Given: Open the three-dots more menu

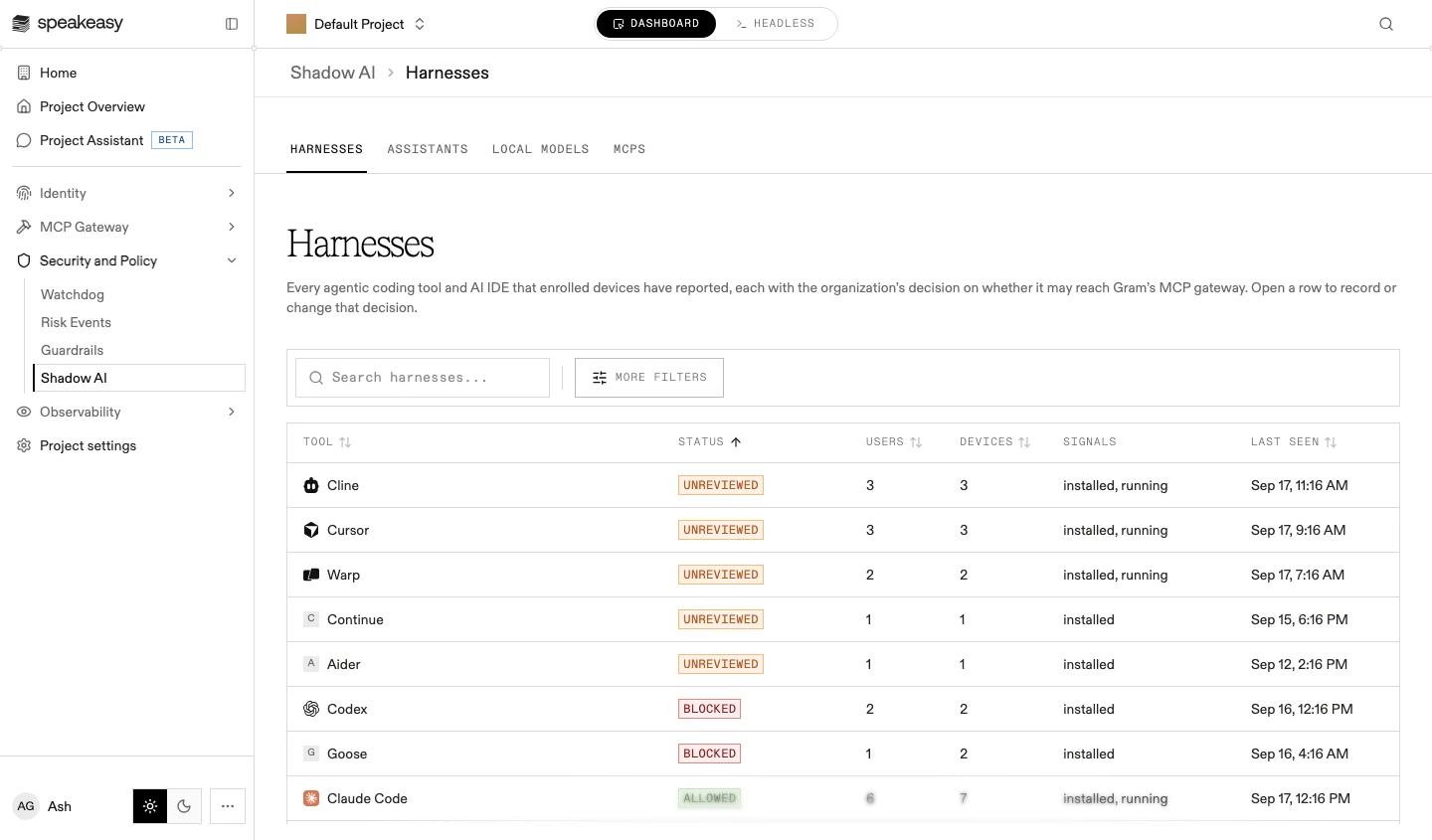Looking at the screenshot, I should click(x=228, y=806).
